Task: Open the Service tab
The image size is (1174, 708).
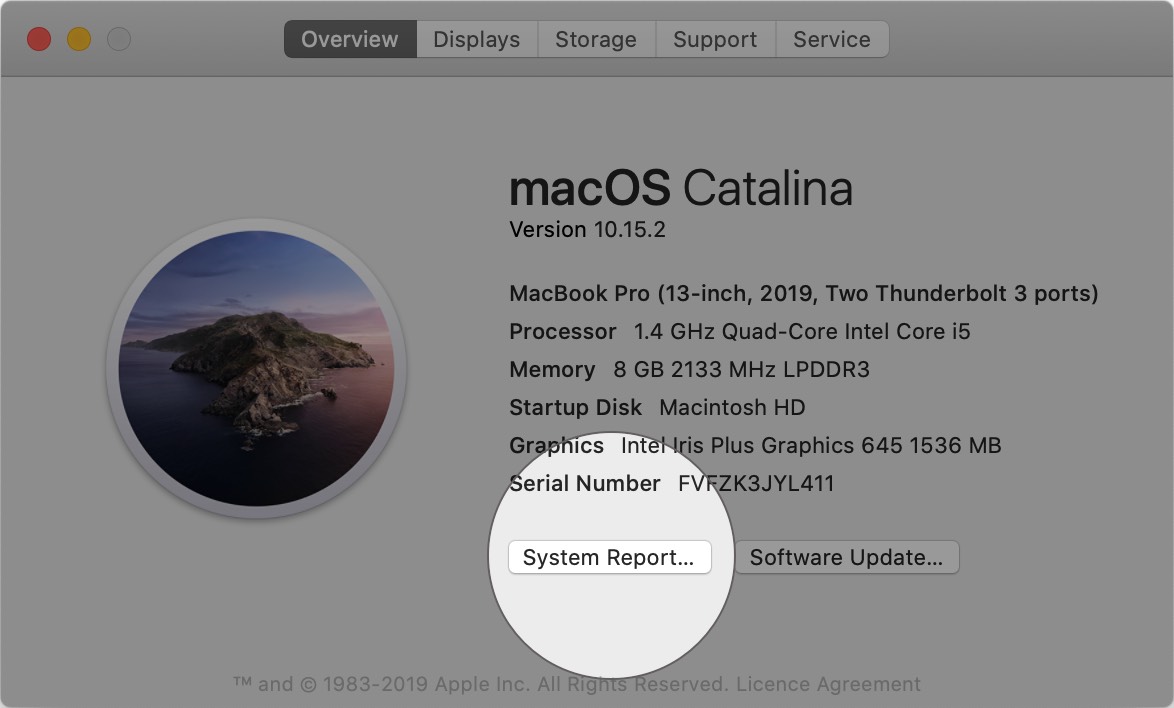Action: [x=832, y=39]
